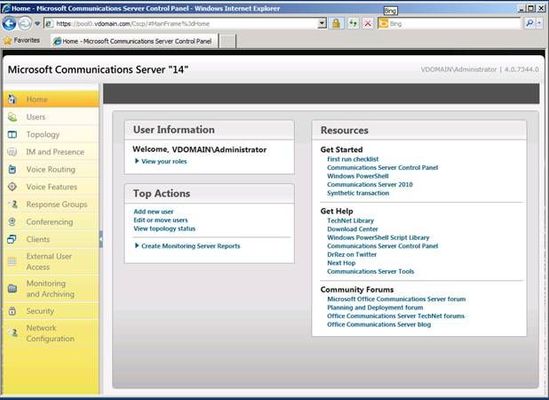Click the Favorites star icon
This screenshot has height=400, width=549.
[x=7, y=41]
